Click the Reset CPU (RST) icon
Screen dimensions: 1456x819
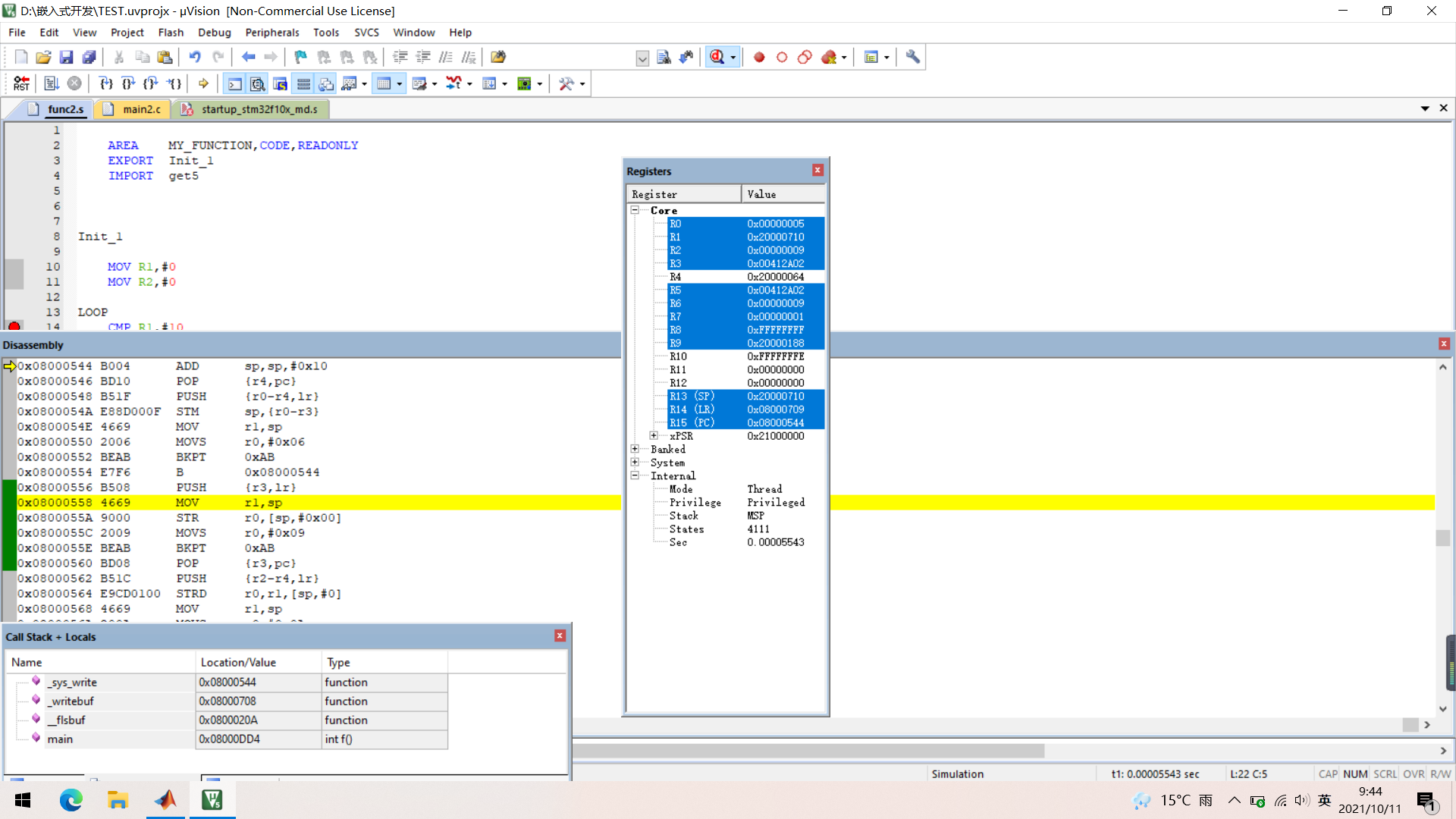coord(21,83)
